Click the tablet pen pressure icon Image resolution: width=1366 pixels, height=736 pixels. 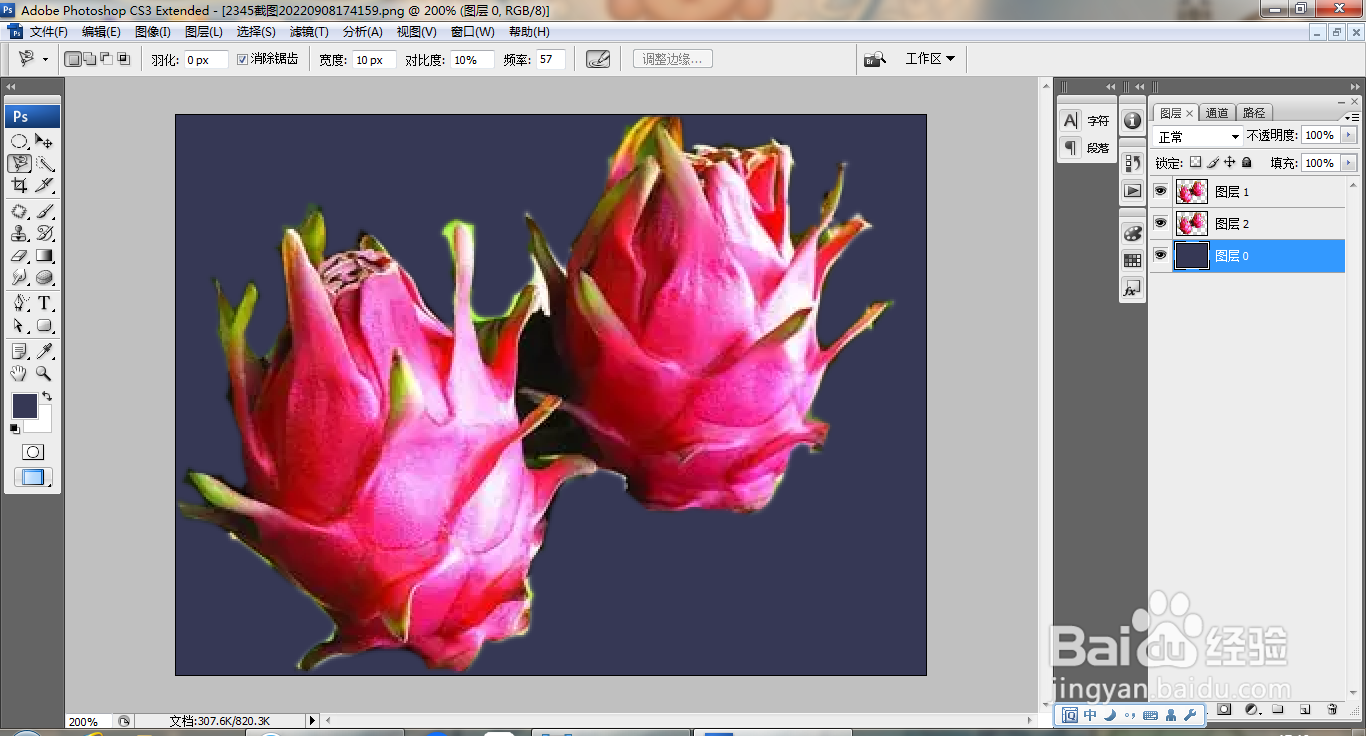click(x=598, y=59)
